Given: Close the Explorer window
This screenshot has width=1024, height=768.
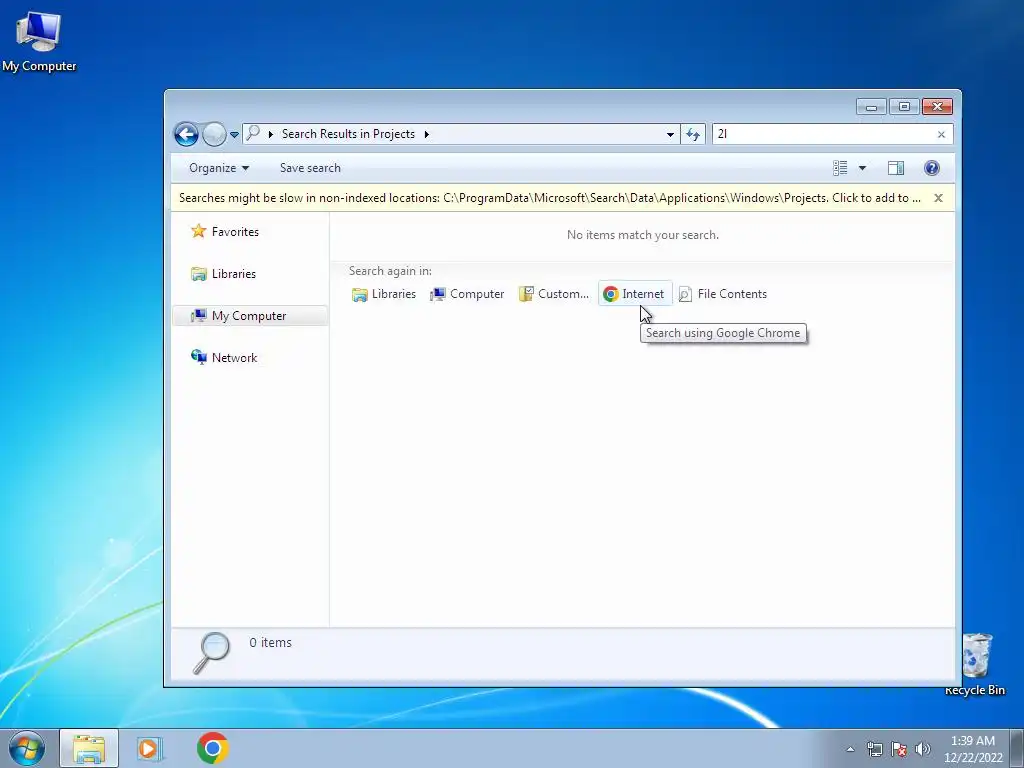Looking at the screenshot, I should click(937, 106).
